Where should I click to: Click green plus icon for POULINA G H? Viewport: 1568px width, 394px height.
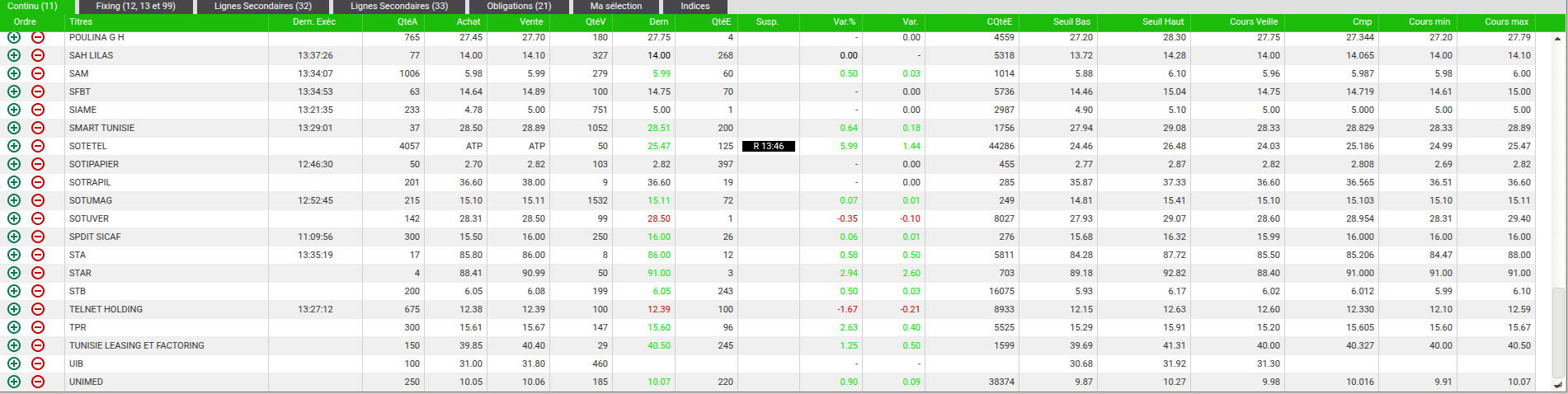point(14,37)
